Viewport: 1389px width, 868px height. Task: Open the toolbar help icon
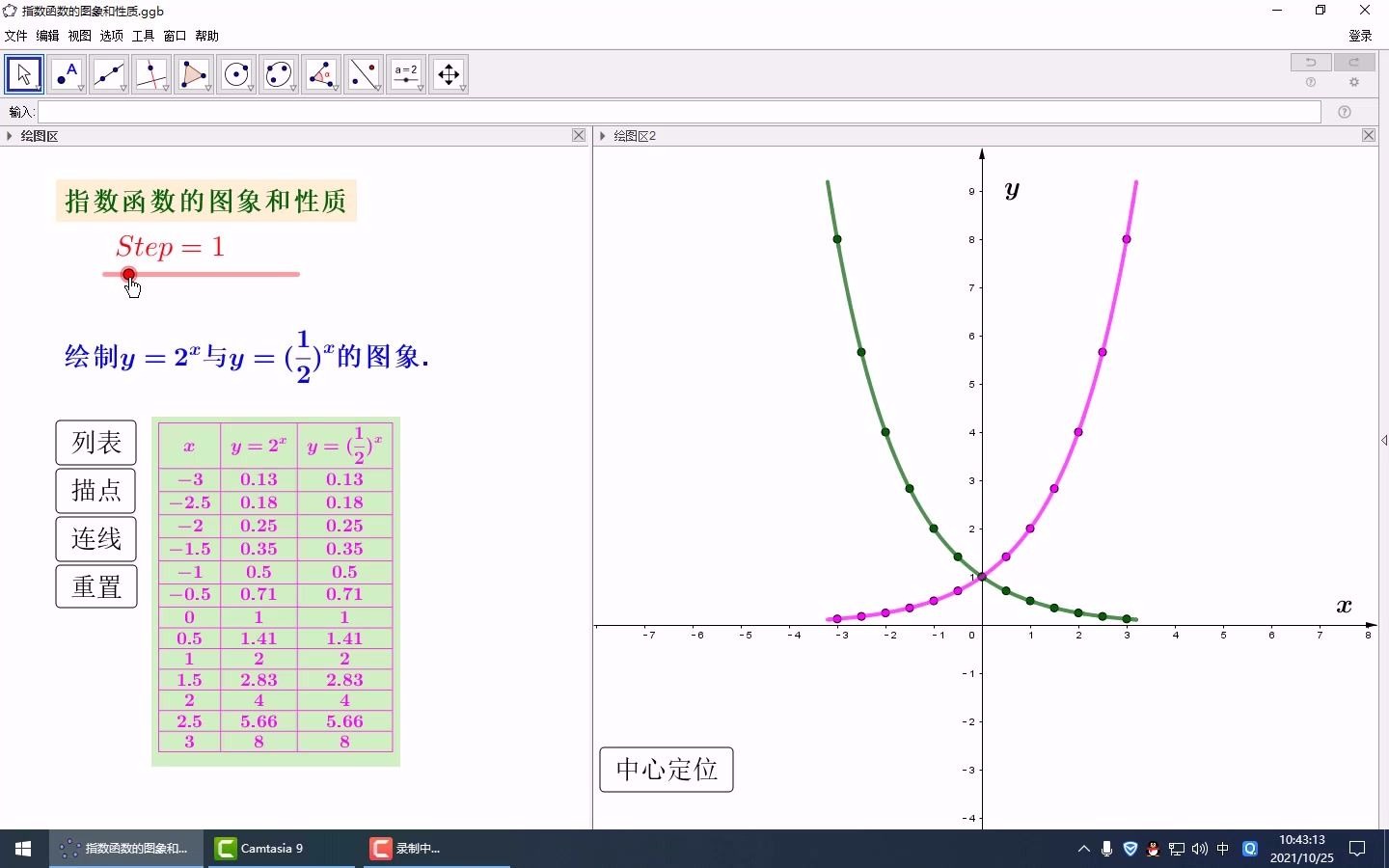point(1311,83)
